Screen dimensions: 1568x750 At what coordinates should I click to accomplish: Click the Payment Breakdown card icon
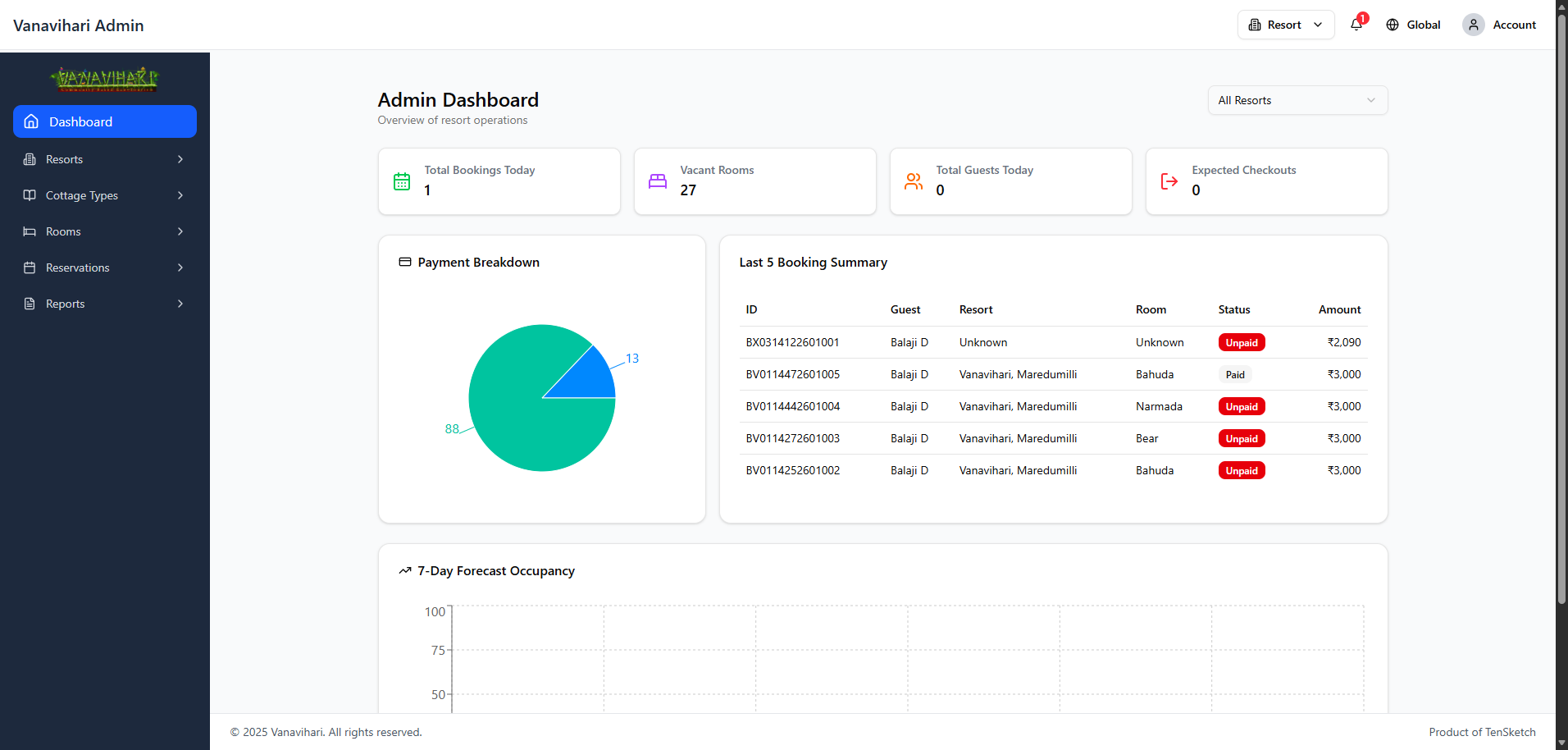point(405,262)
